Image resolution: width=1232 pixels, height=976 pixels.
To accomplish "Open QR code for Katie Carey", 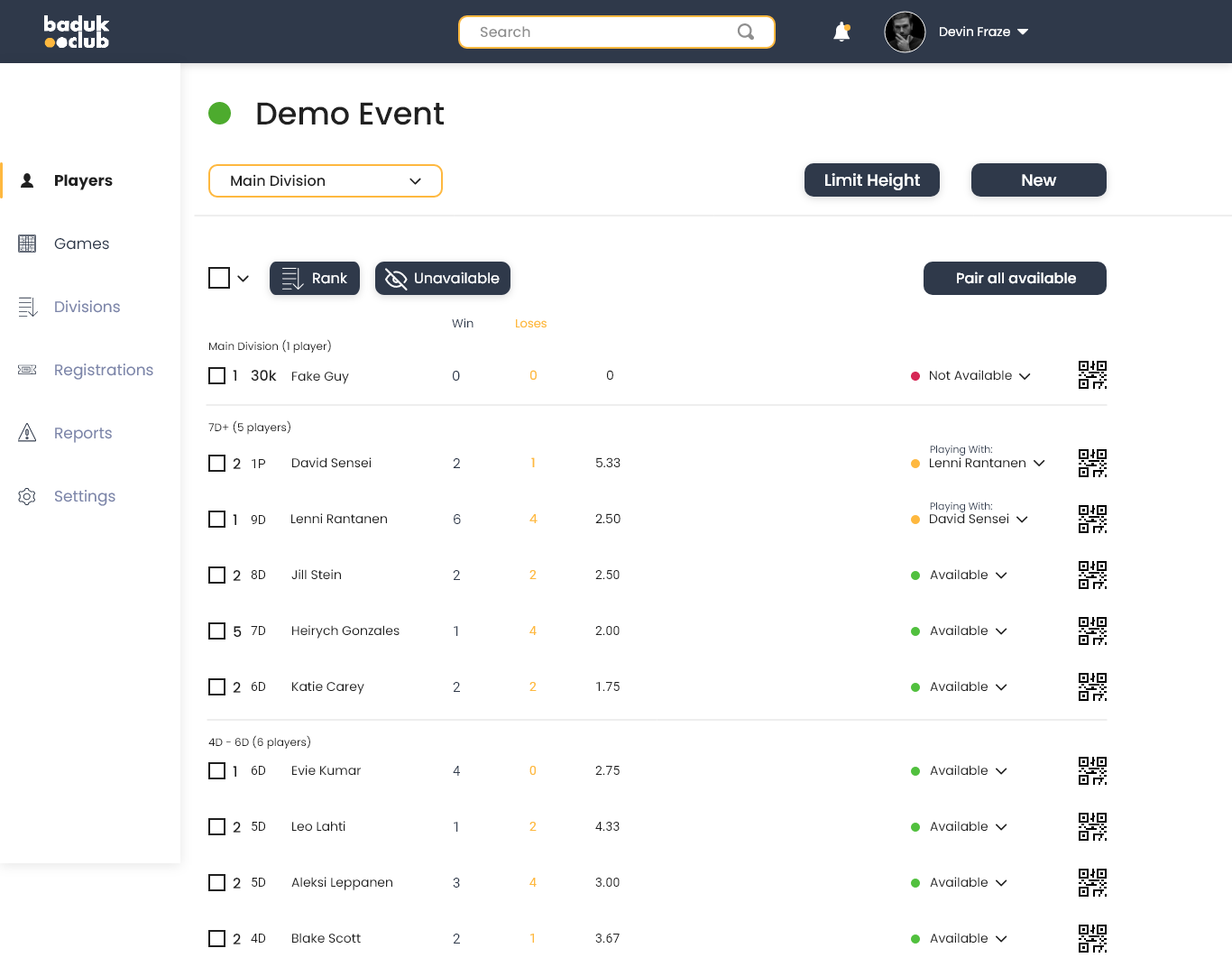I will pyautogui.click(x=1092, y=686).
